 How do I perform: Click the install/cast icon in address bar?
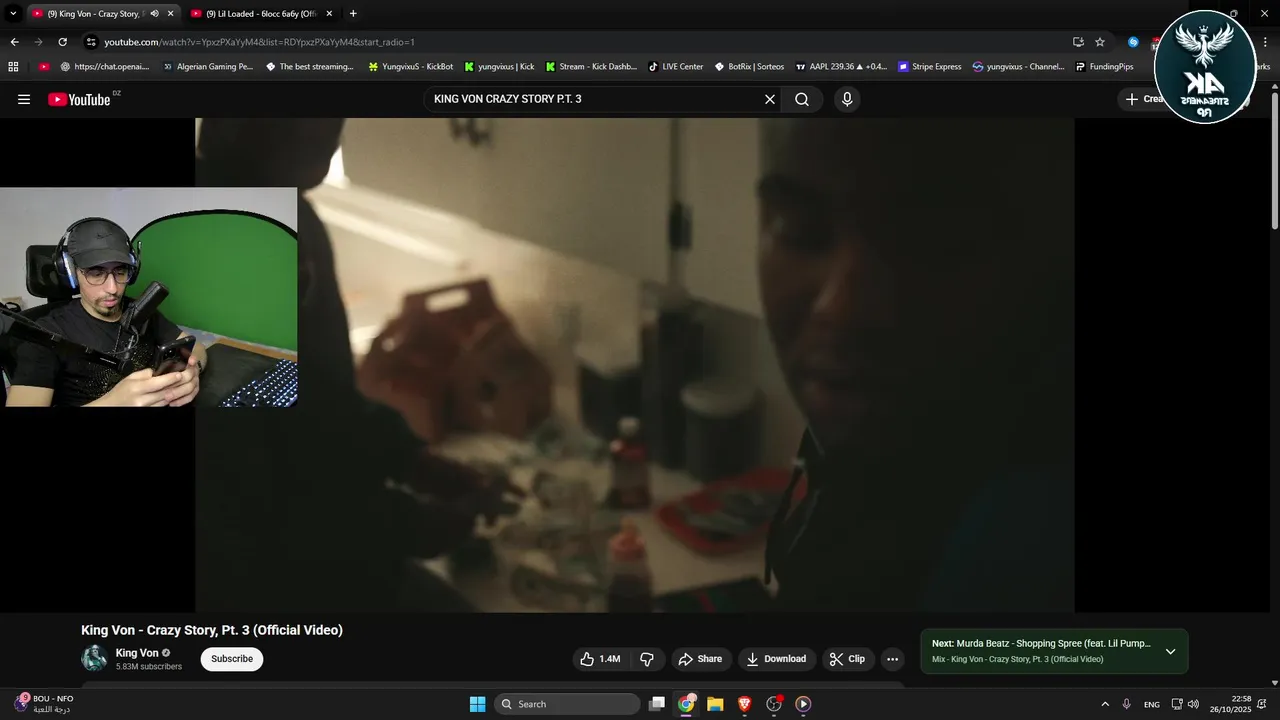(1078, 42)
